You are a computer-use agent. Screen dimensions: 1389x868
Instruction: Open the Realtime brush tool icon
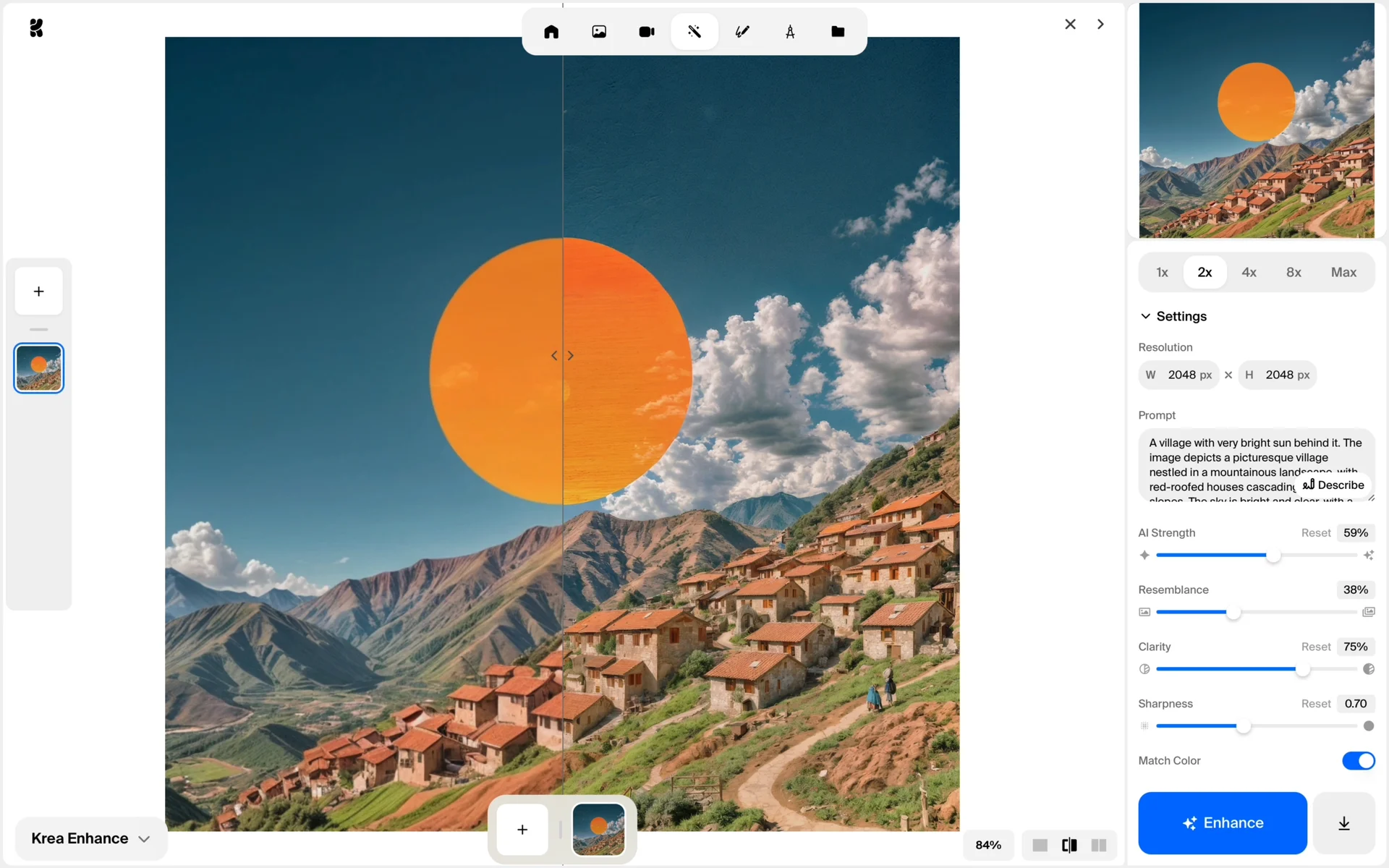coord(742,32)
